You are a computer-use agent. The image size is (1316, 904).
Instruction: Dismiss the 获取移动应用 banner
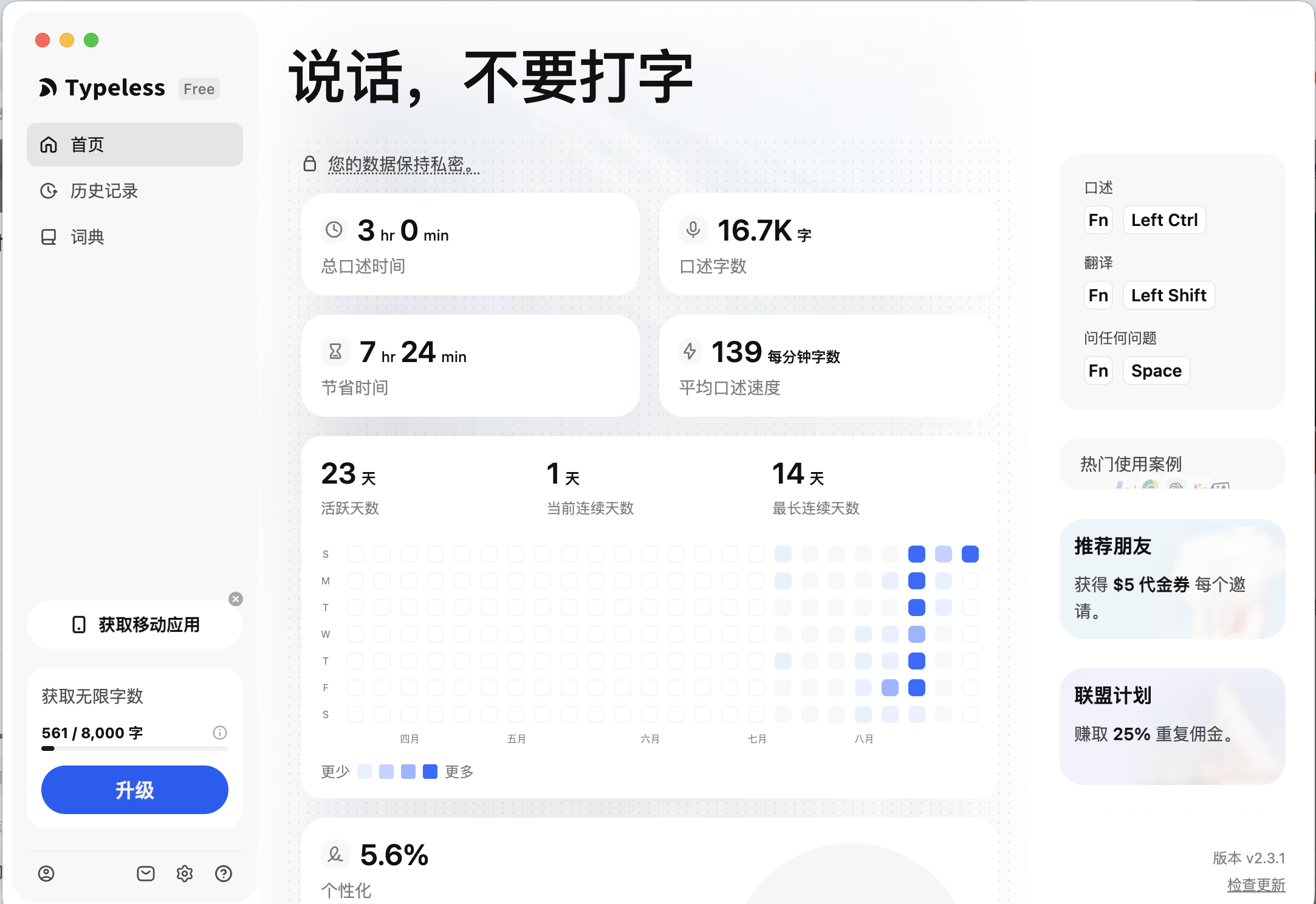coord(236,599)
